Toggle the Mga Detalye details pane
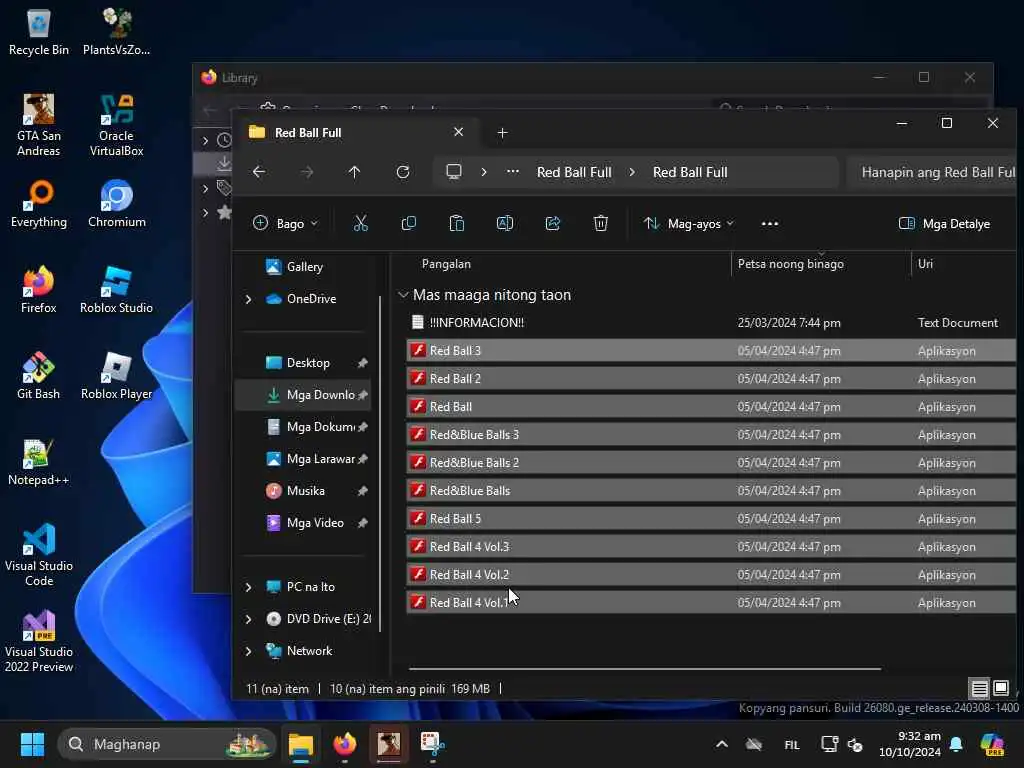Screen dimensions: 1024x768 tap(944, 223)
